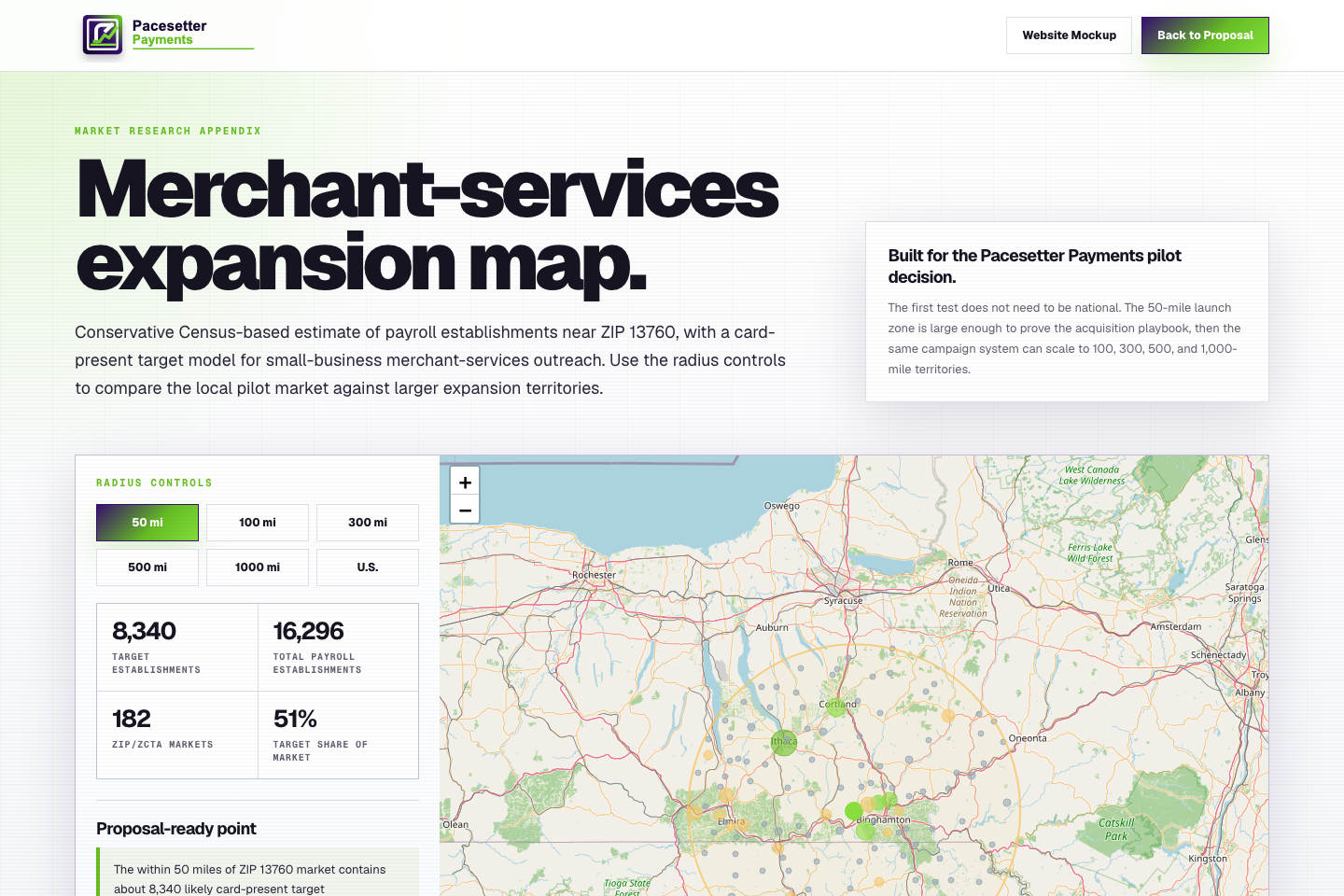Open the Website Mockup page
Screen dimensions: 1344x896
pos(1069,35)
